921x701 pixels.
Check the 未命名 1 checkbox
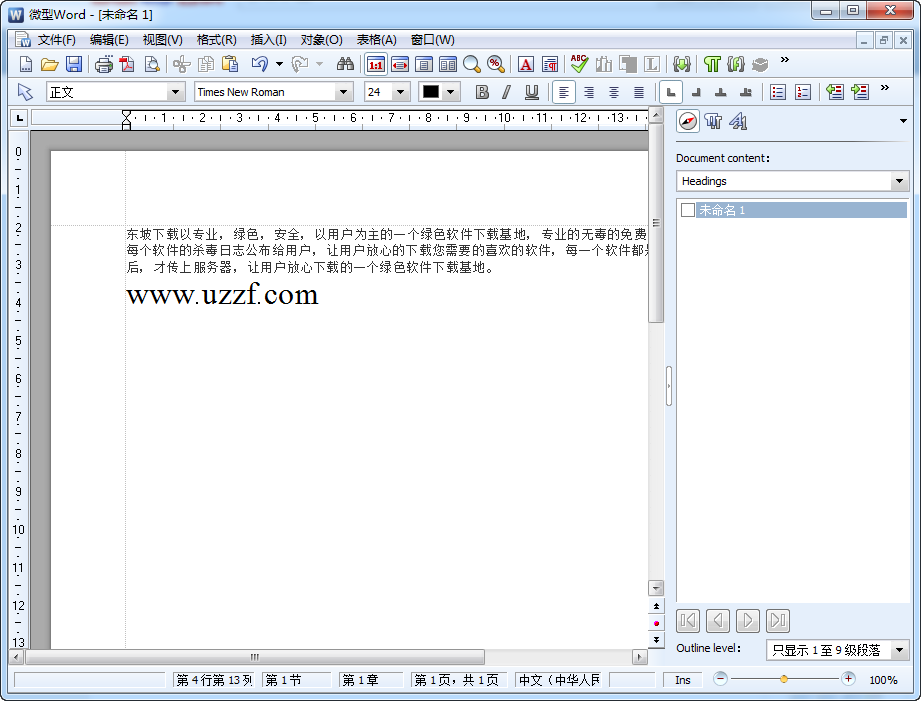pos(688,210)
